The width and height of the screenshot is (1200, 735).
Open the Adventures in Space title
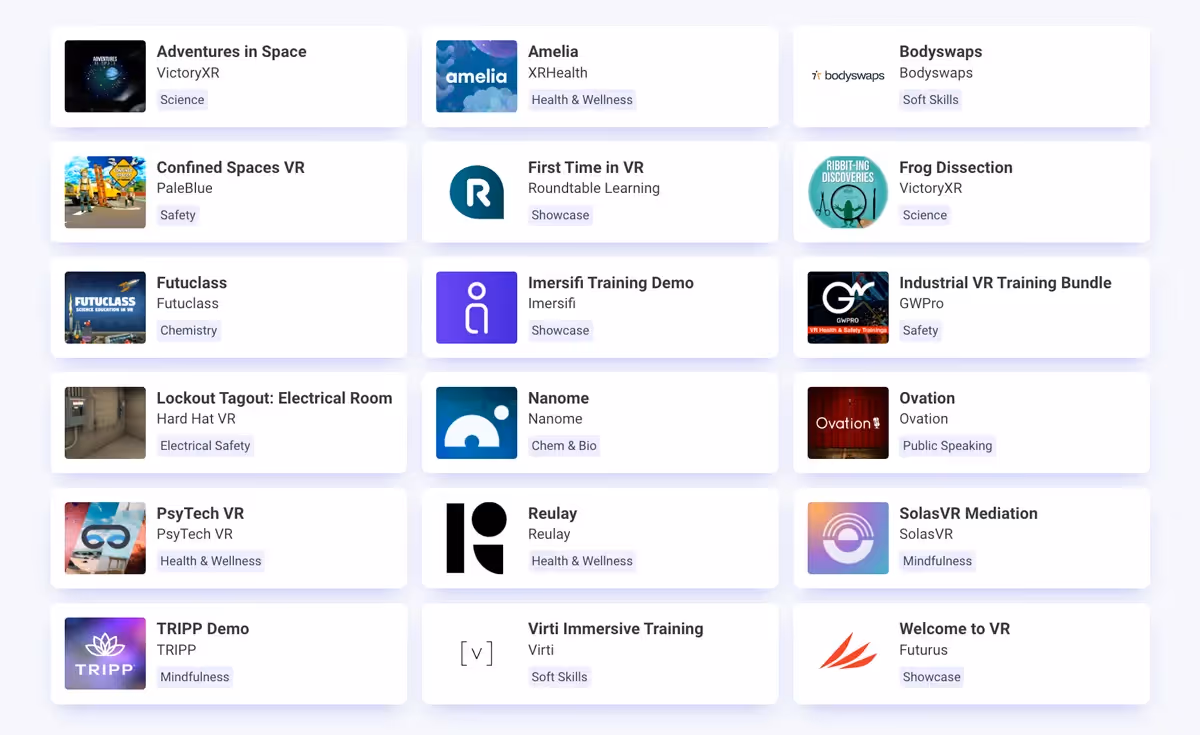pyautogui.click(x=232, y=52)
